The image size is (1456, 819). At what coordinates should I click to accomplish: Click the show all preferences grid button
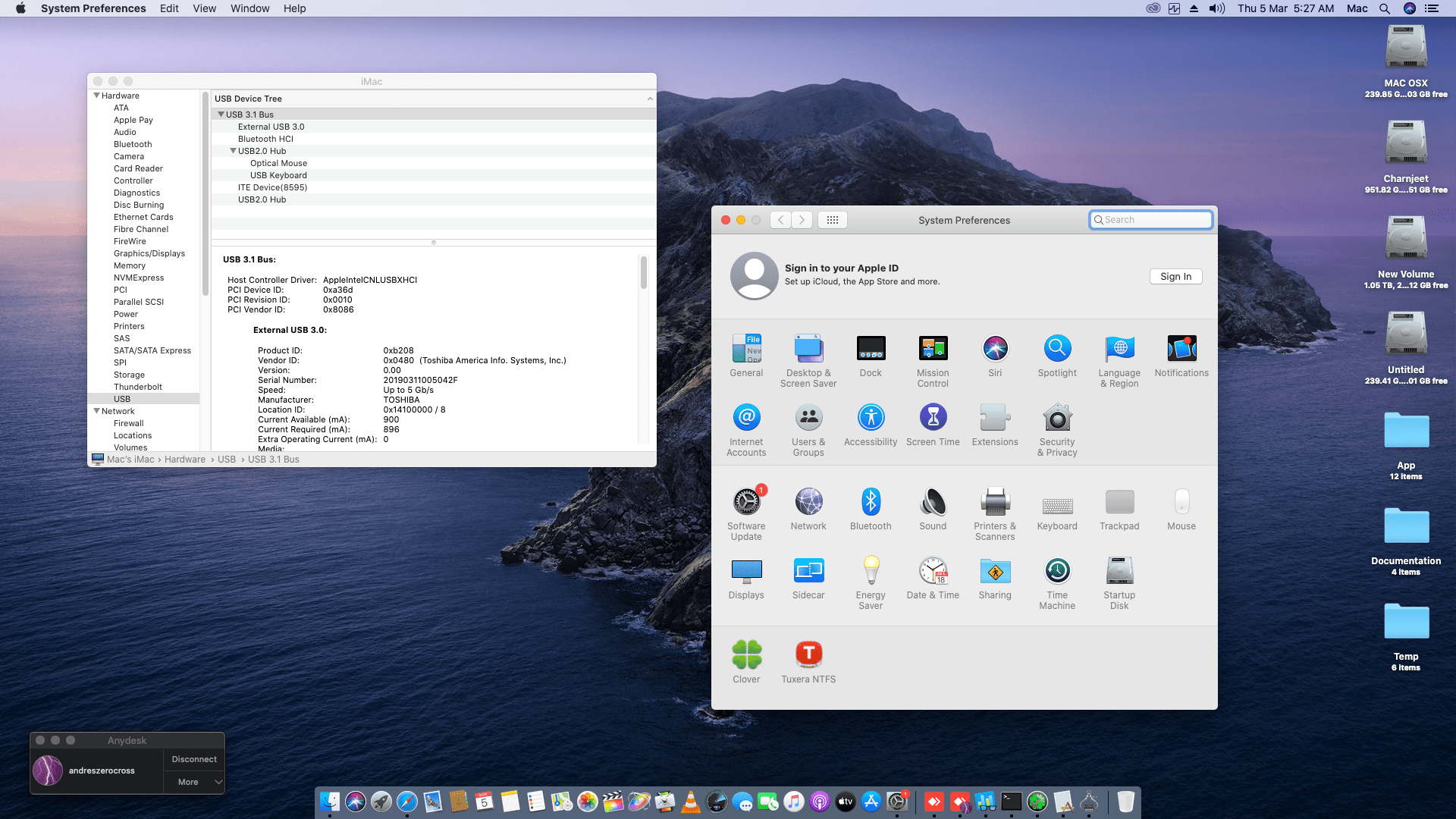[832, 220]
